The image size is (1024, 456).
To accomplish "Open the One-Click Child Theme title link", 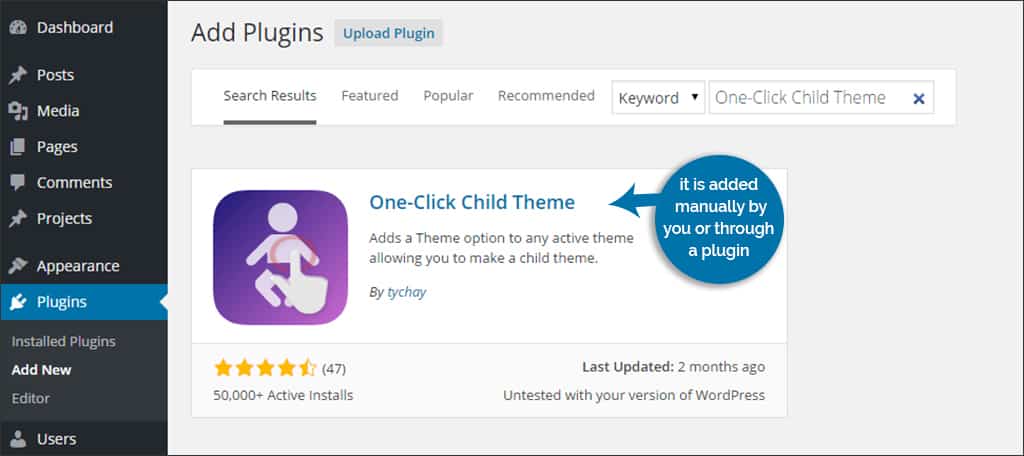I will tap(472, 202).
